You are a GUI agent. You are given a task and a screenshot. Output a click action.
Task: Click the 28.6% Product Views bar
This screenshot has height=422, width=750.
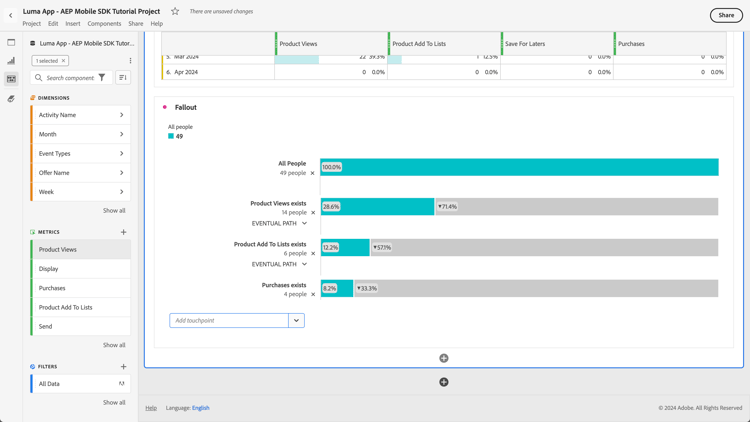[377, 207]
